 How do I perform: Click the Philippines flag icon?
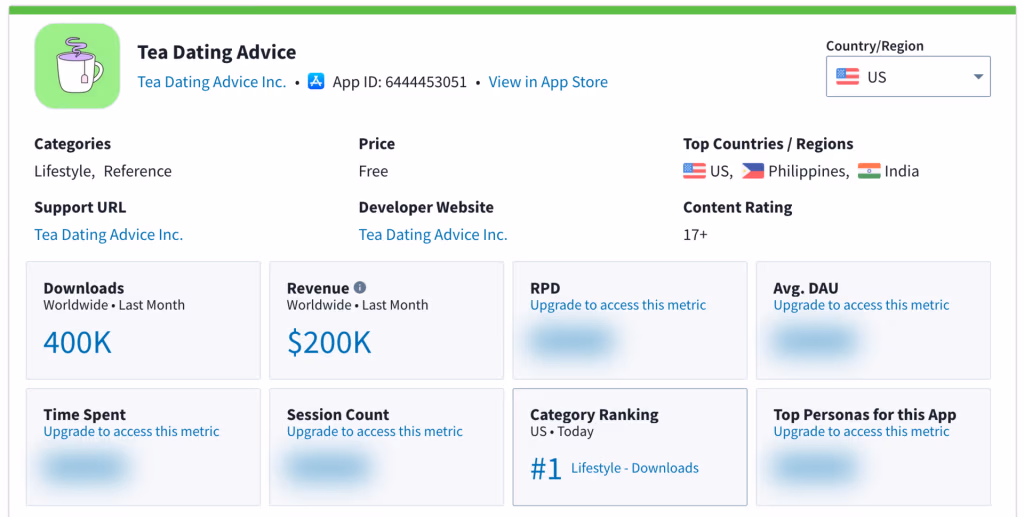[x=752, y=171]
